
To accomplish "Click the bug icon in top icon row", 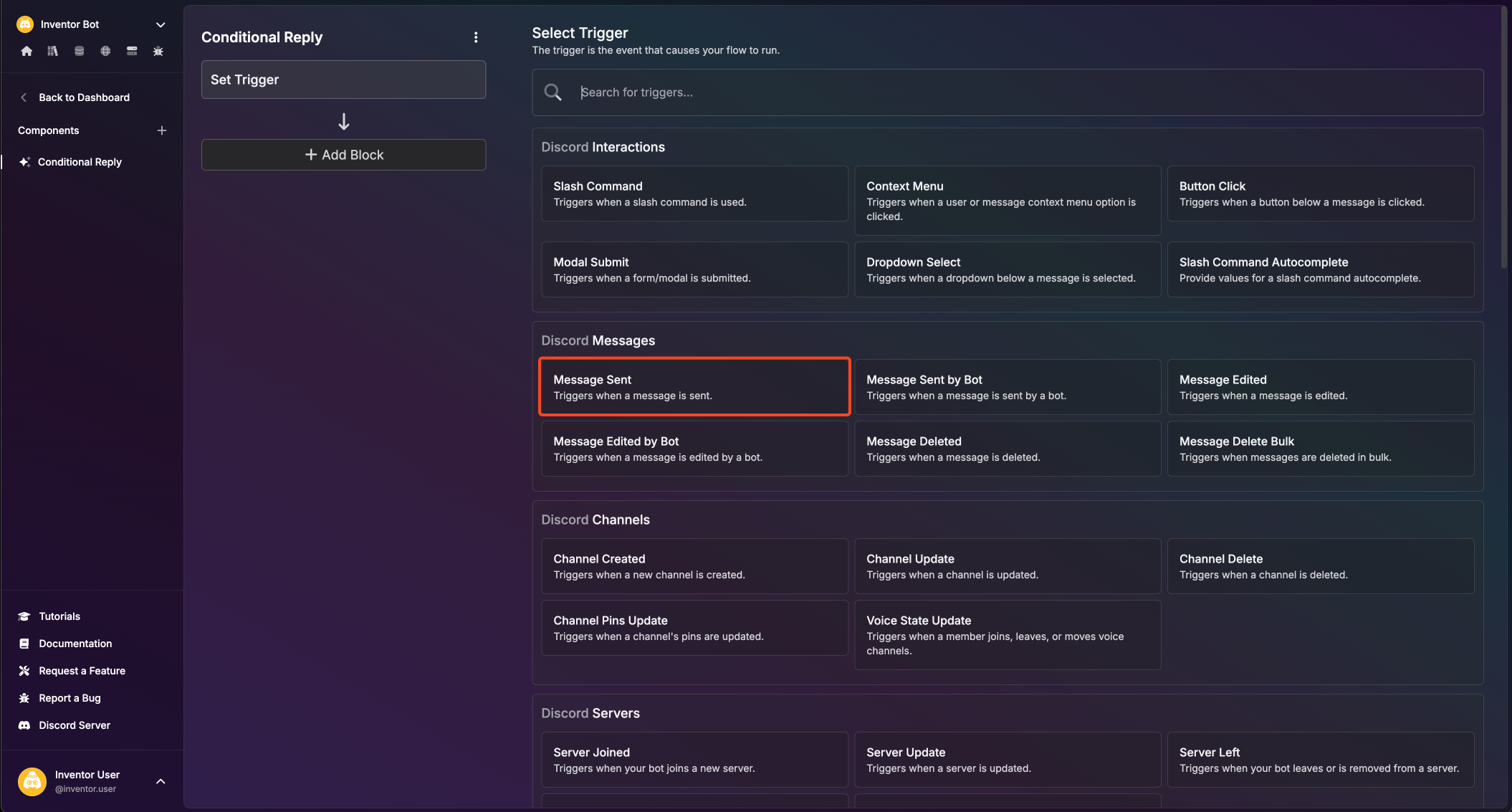I will [158, 51].
